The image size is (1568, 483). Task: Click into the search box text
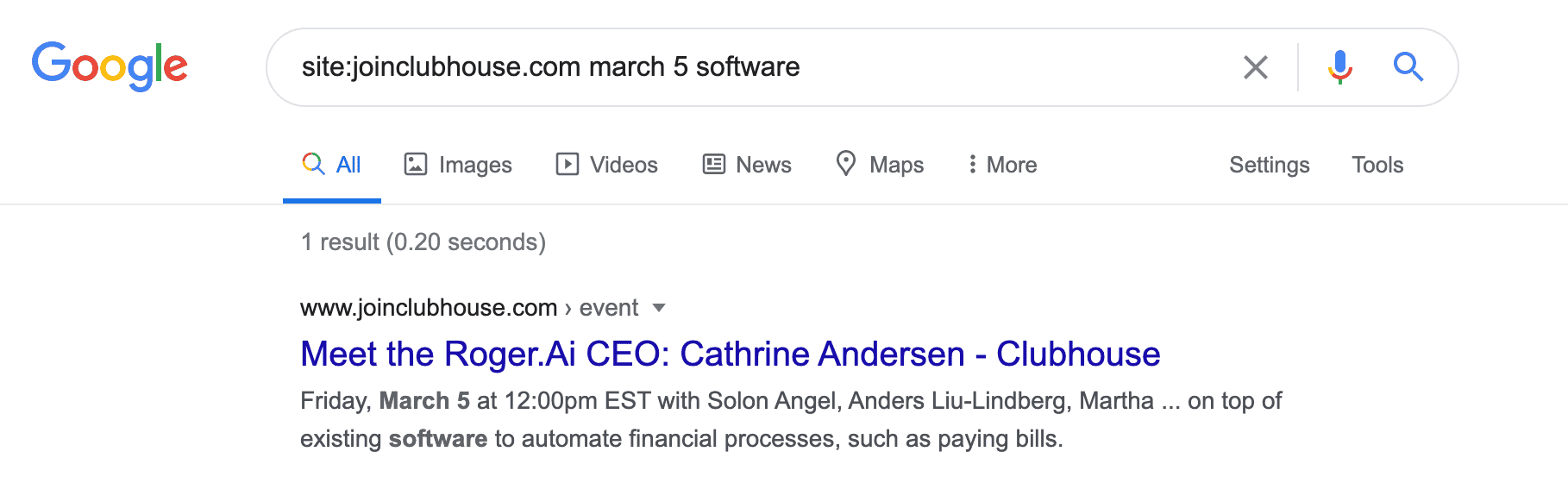[550, 66]
